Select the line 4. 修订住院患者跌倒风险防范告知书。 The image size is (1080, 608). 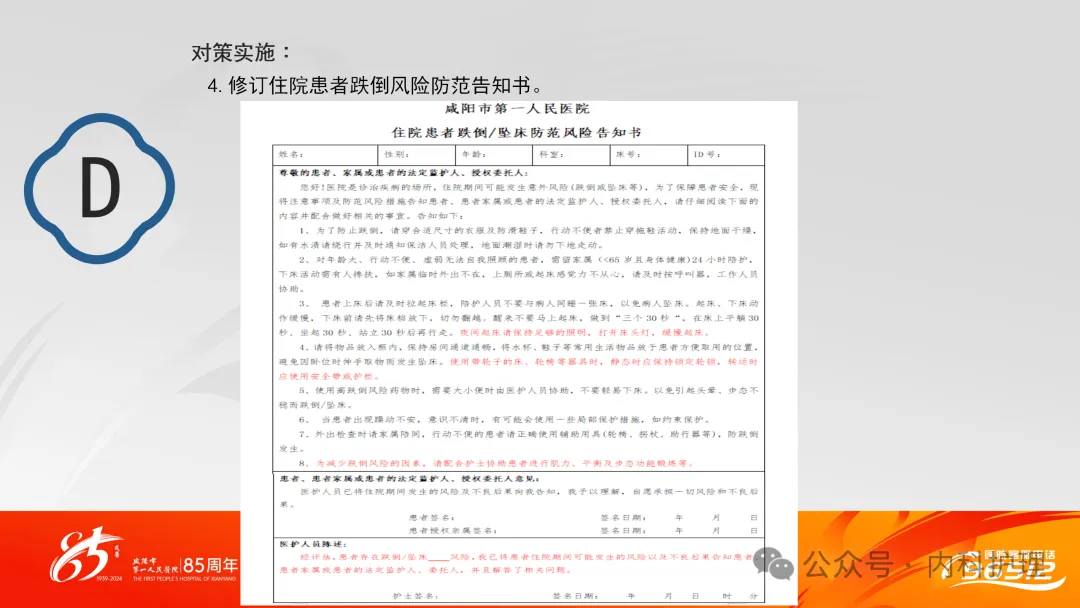pos(376,85)
